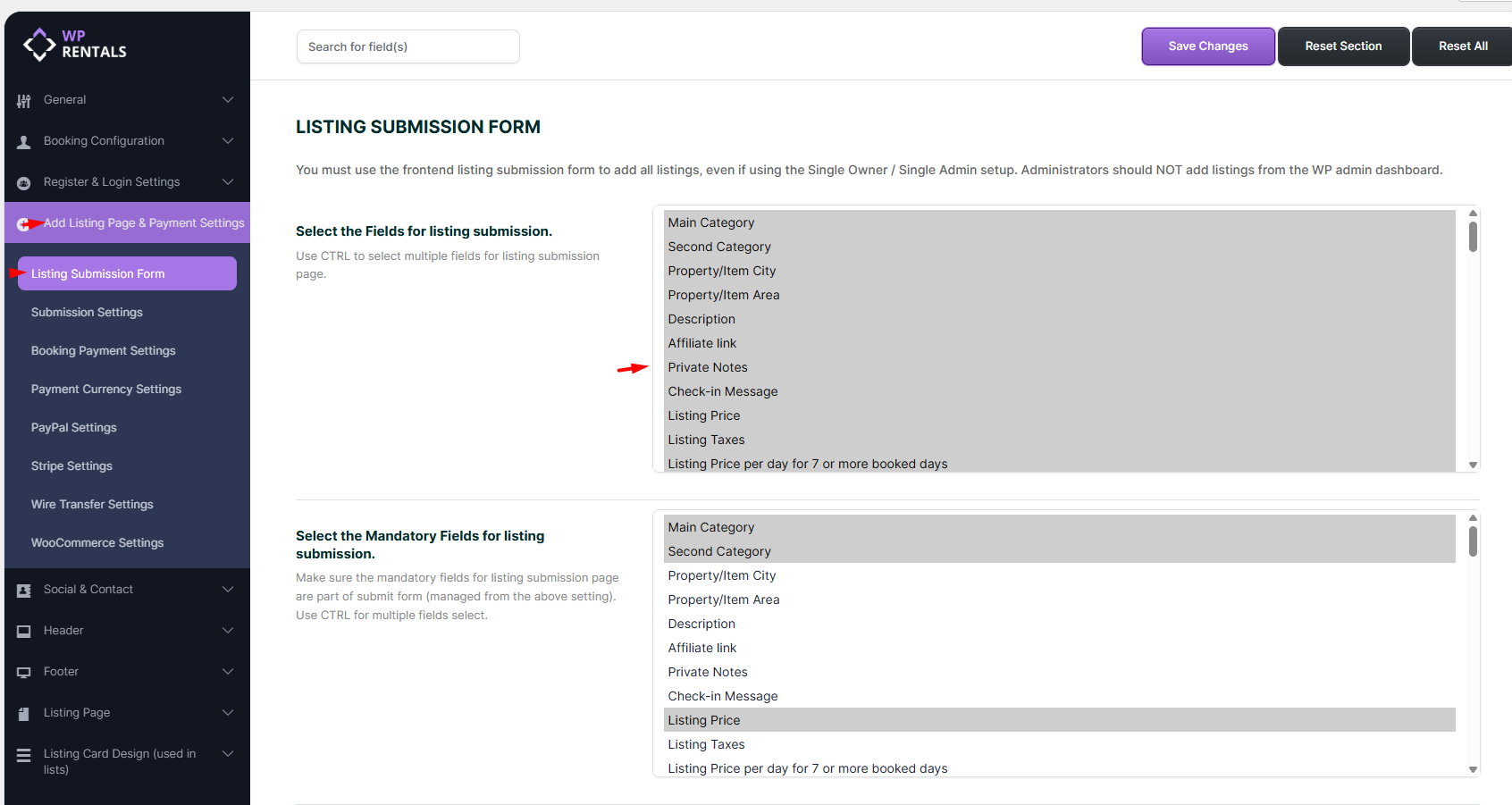Click the General settings sliders icon

[x=24, y=101]
